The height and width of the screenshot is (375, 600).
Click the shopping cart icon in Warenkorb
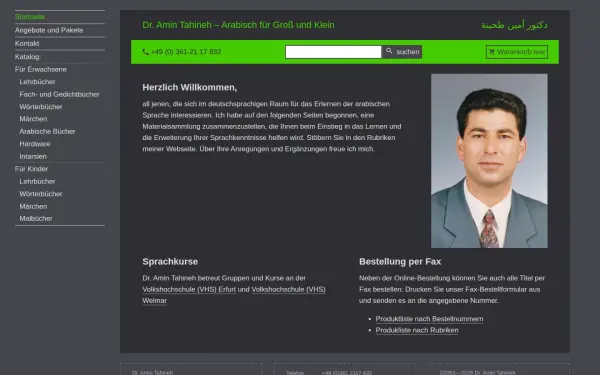tap(492, 52)
